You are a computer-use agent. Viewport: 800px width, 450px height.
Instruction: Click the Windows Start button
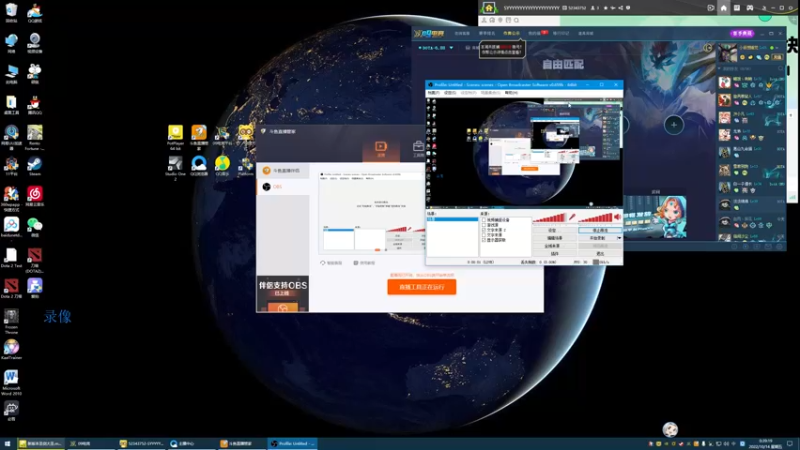[x=7, y=443]
